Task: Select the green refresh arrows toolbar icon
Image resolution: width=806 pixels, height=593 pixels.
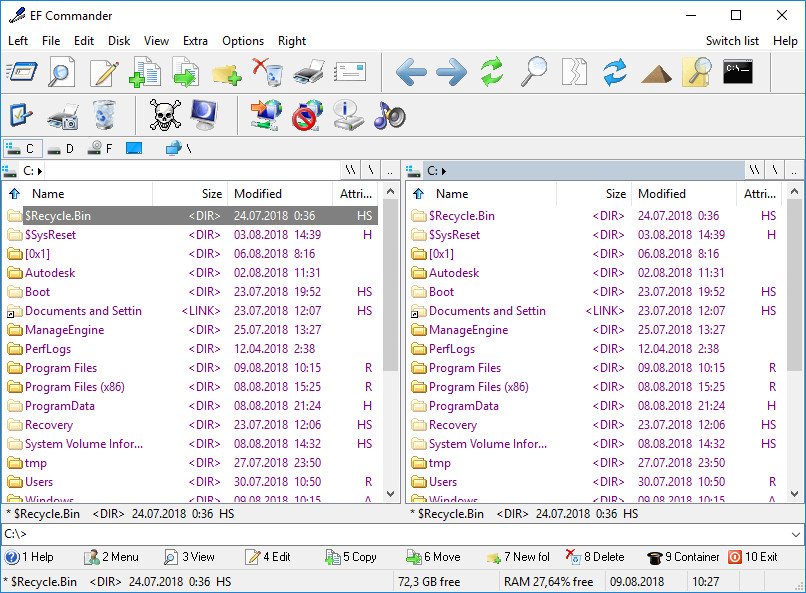Action: click(x=494, y=71)
